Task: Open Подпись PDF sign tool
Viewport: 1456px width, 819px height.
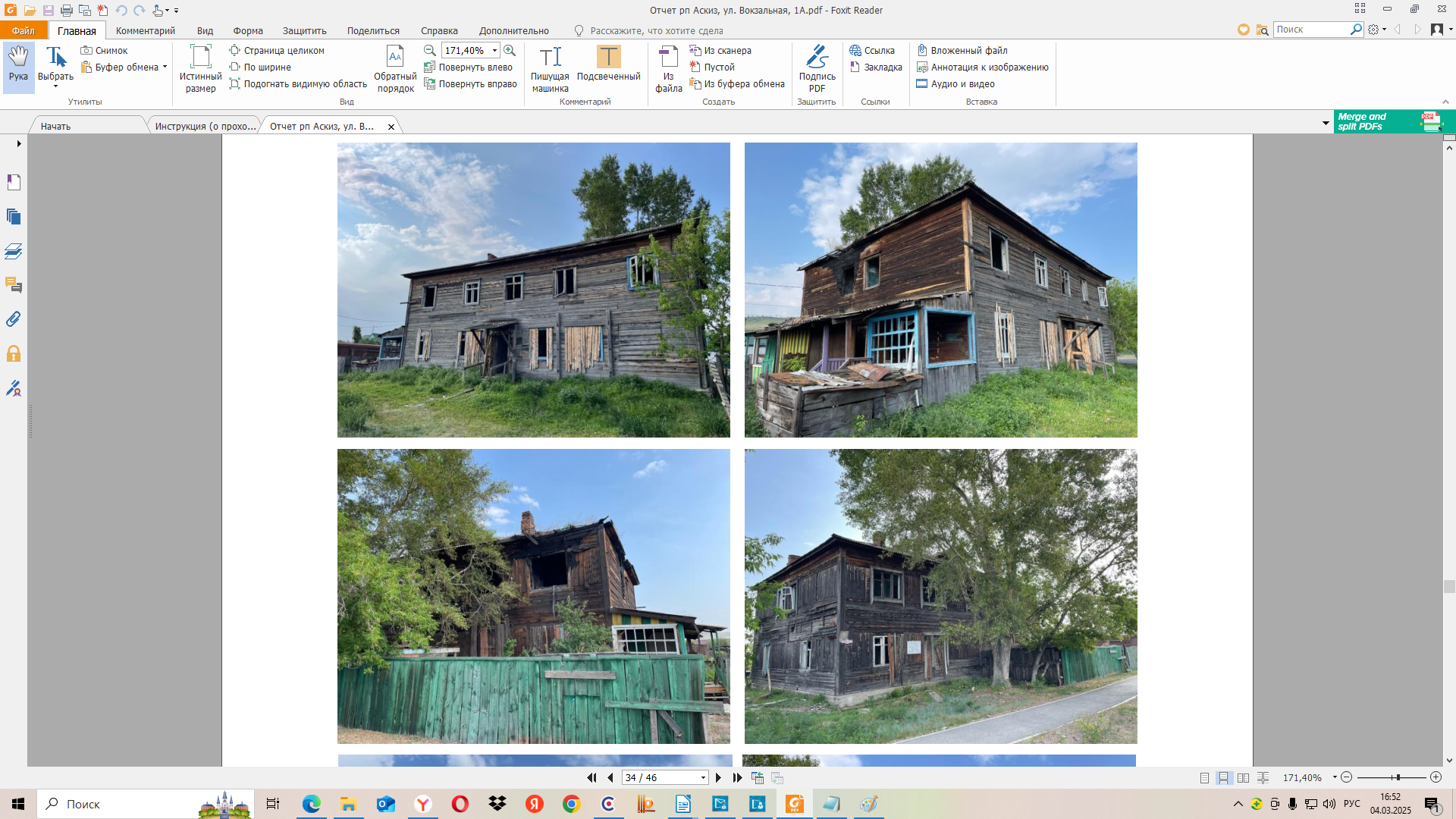Action: point(817,68)
